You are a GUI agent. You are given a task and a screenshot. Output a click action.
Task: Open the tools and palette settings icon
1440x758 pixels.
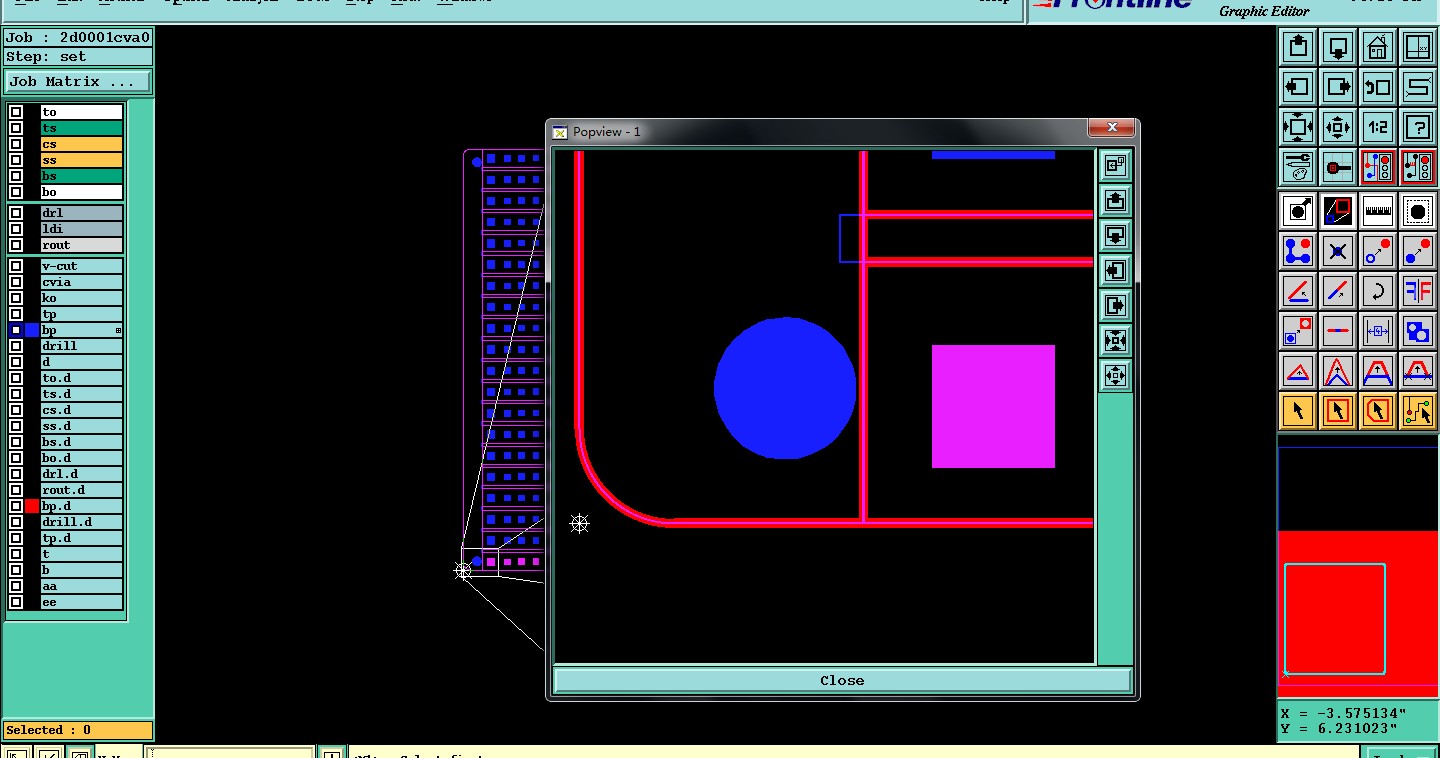point(1298,167)
